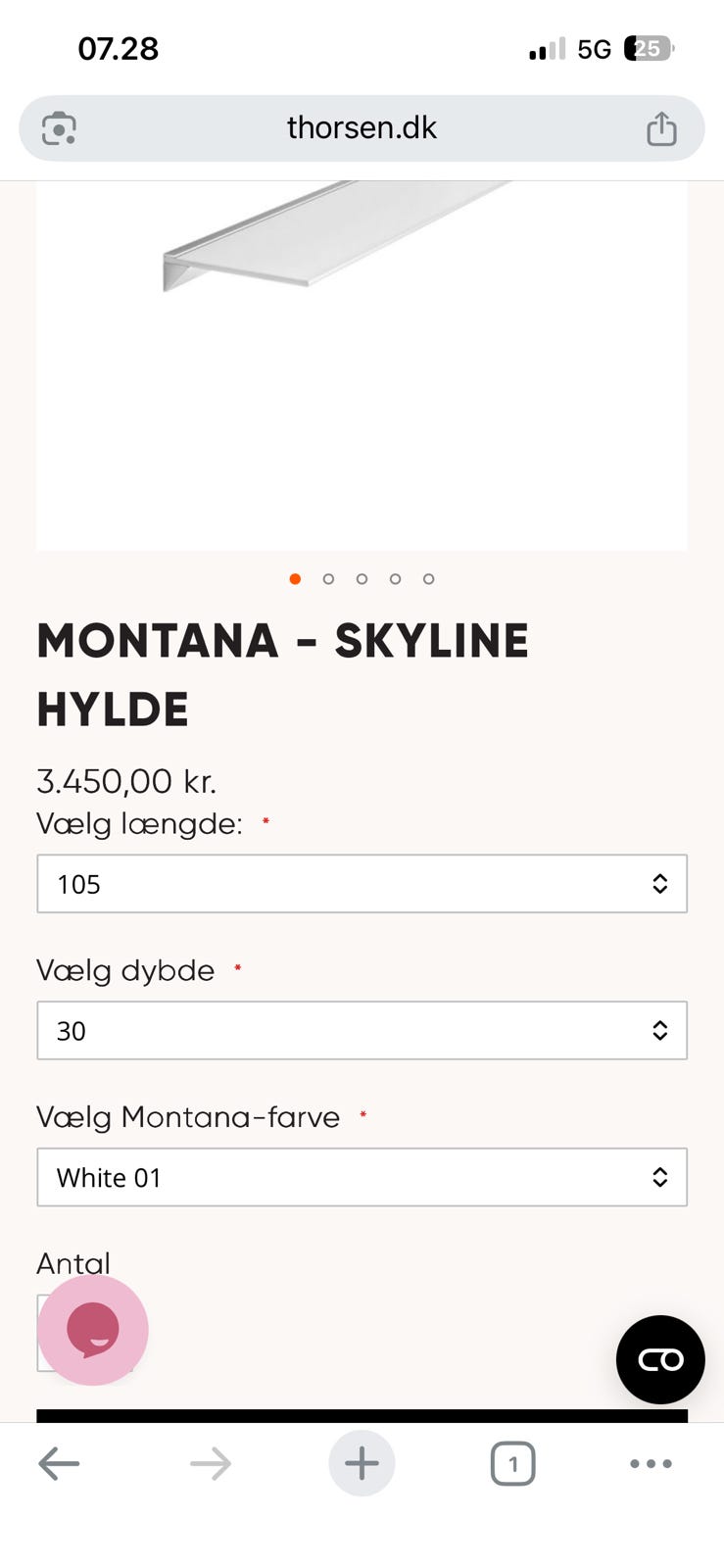Open a new tab with plus button

tap(362, 1464)
